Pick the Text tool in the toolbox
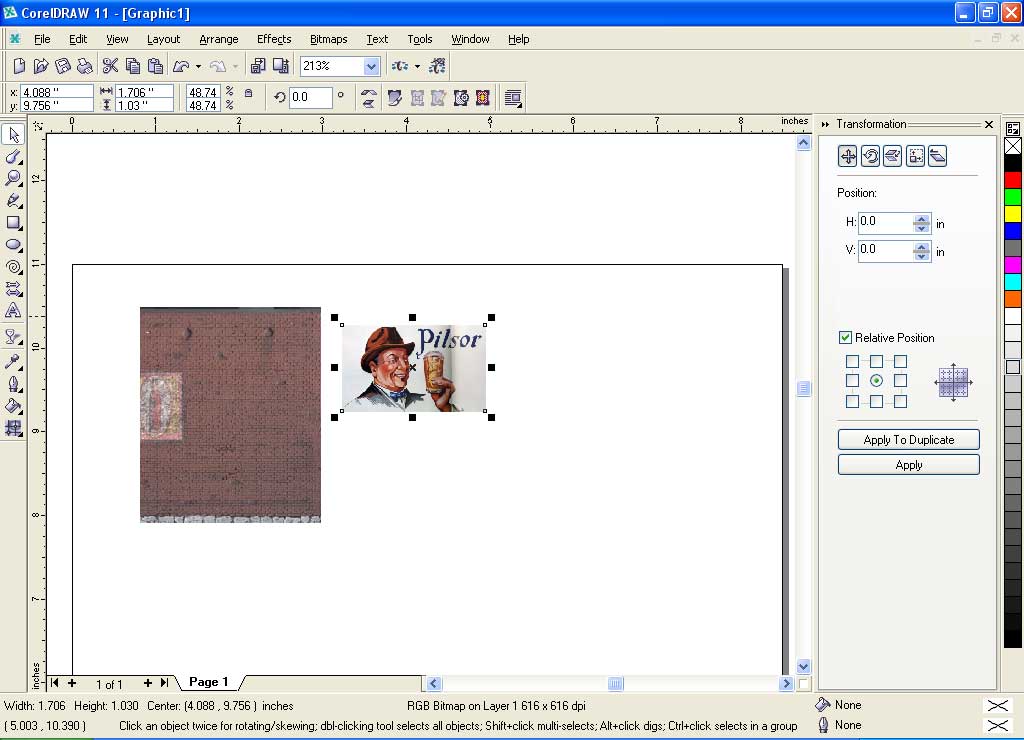The width and height of the screenshot is (1024, 740). coord(13,310)
